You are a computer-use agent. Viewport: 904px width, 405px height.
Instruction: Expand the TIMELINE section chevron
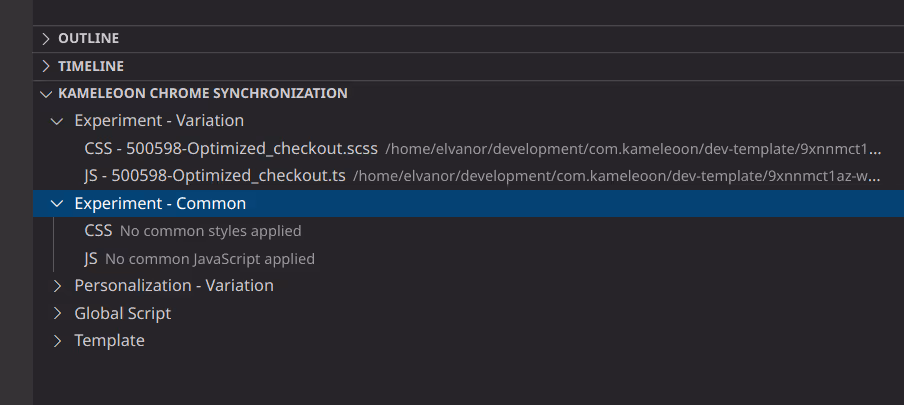coord(46,66)
